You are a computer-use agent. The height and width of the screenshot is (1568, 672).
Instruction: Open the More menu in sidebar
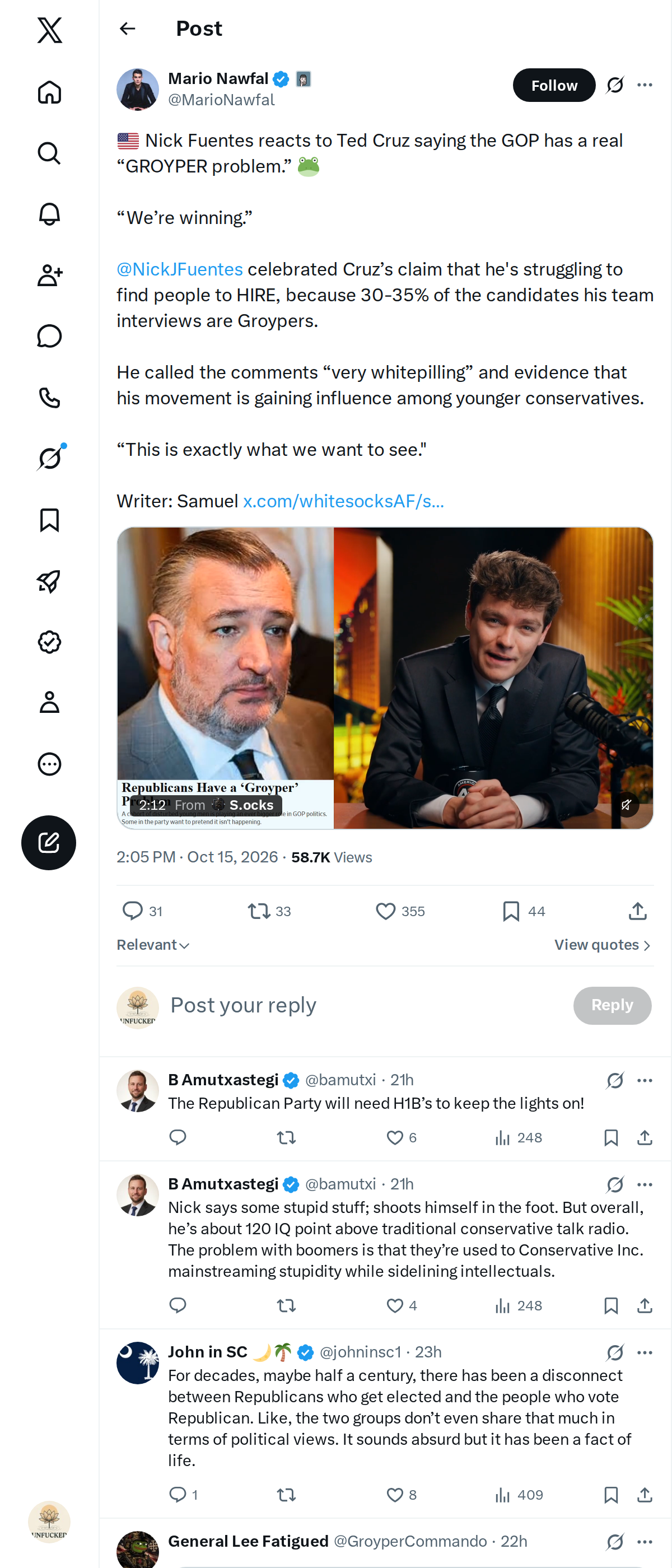coord(49,764)
